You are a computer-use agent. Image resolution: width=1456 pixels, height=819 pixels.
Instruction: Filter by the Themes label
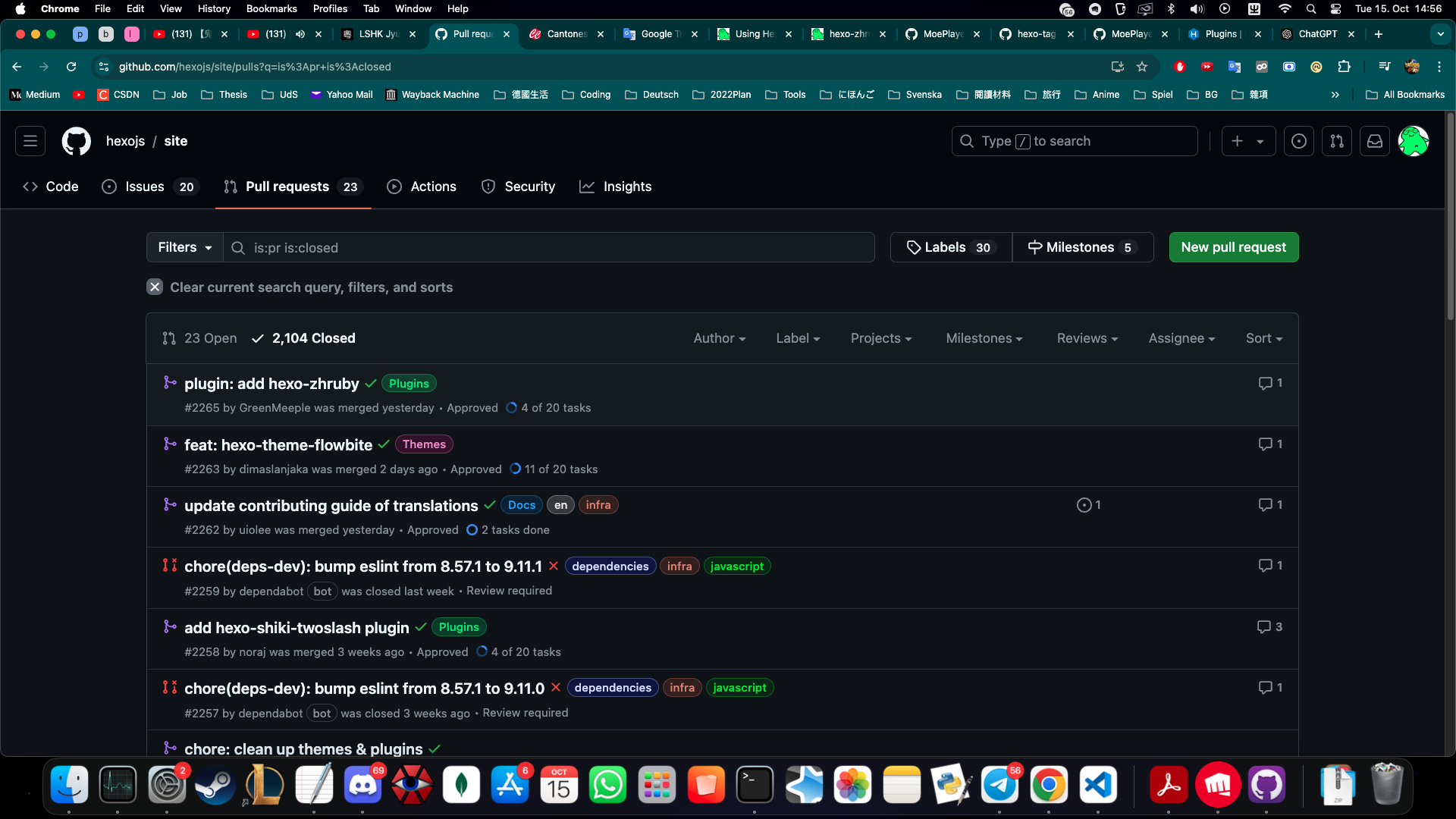point(424,444)
